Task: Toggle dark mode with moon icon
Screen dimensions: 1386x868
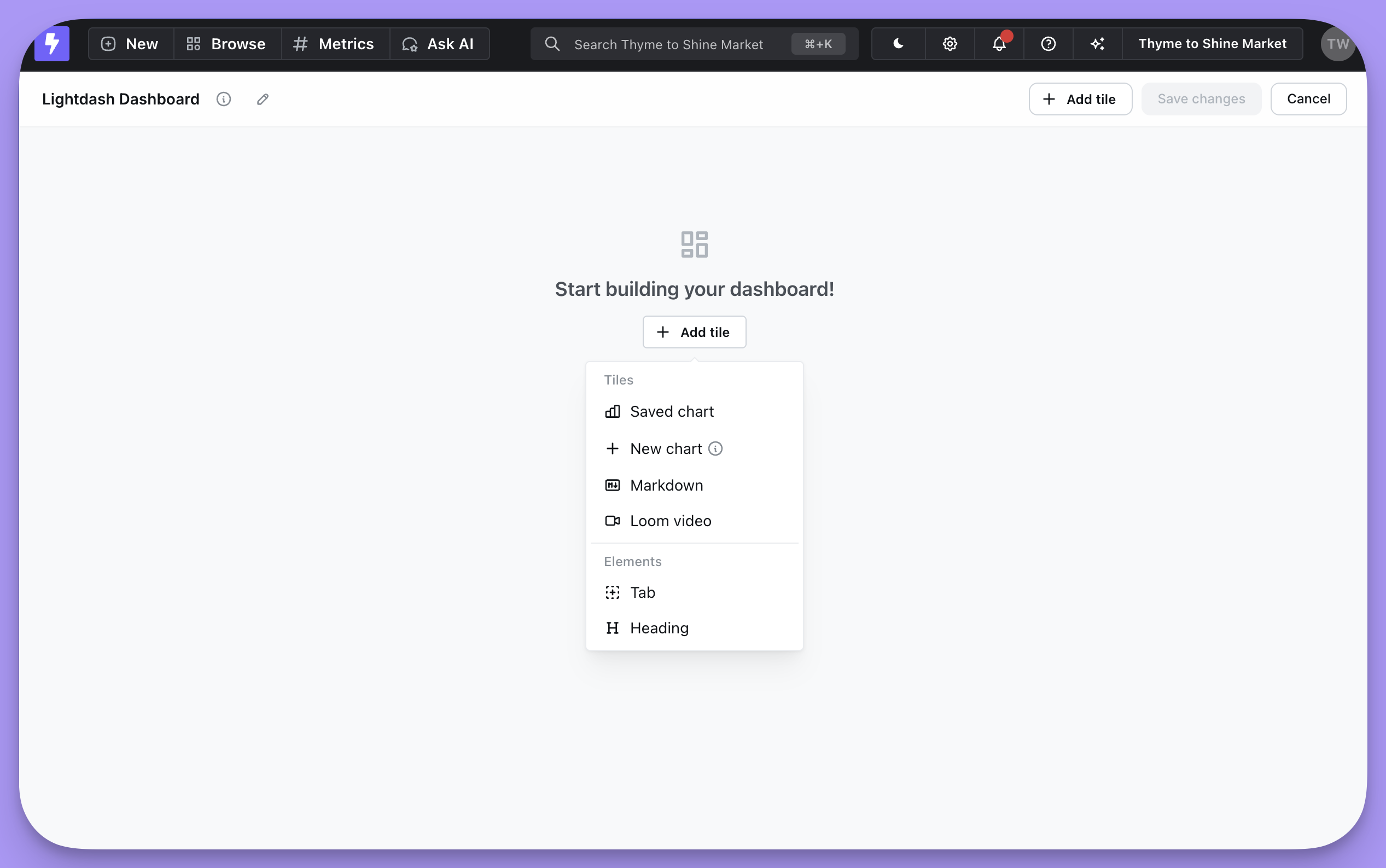Action: pyautogui.click(x=898, y=44)
